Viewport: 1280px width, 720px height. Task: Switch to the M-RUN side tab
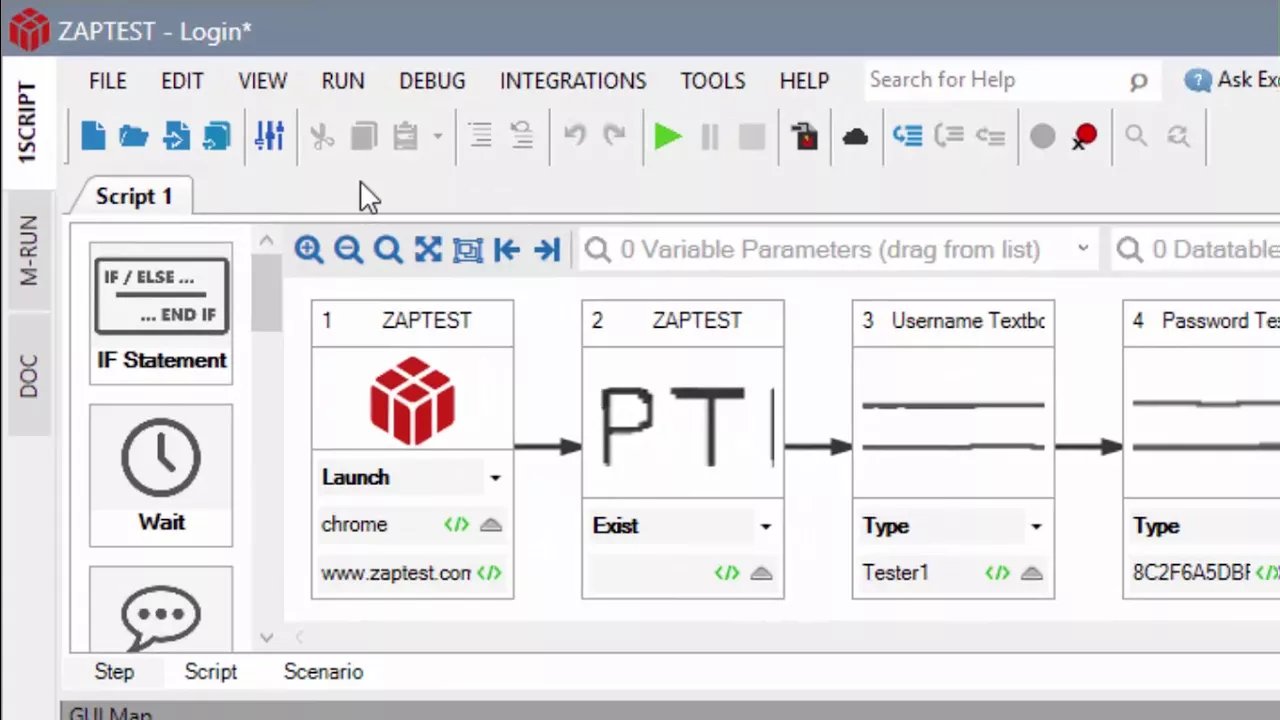pos(27,251)
